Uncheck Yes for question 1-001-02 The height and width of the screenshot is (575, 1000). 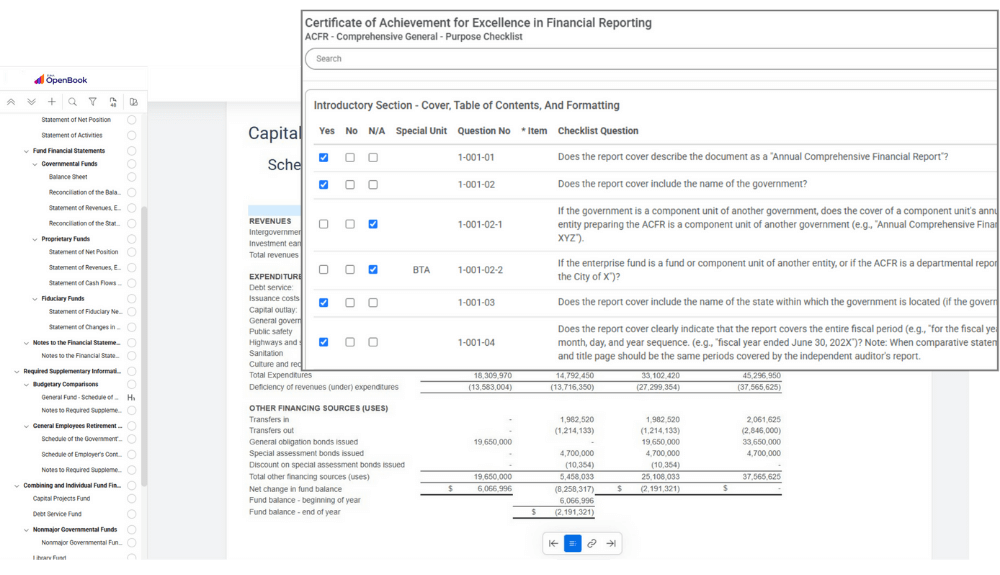click(324, 185)
